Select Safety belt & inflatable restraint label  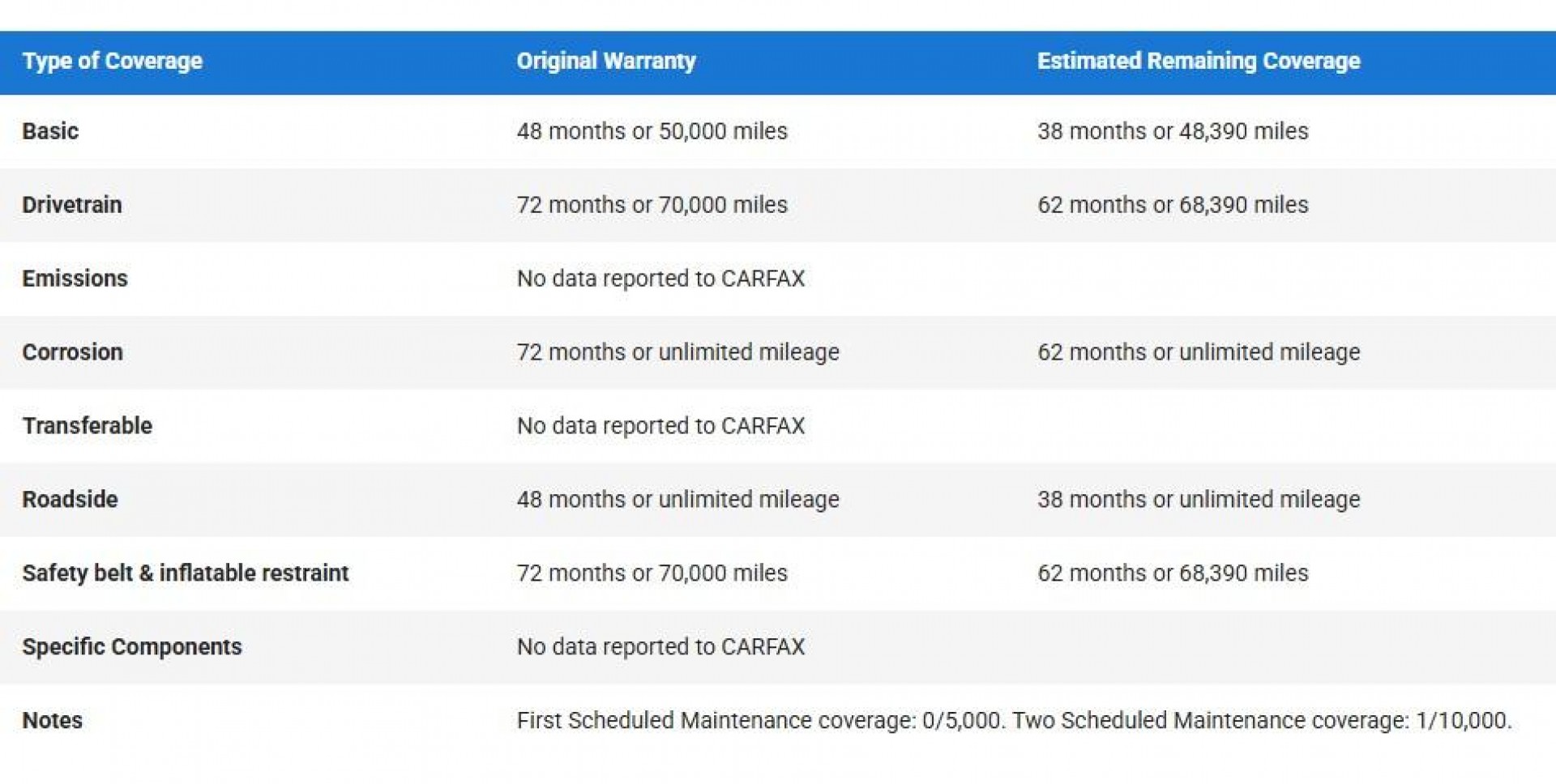[x=185, y=573]
